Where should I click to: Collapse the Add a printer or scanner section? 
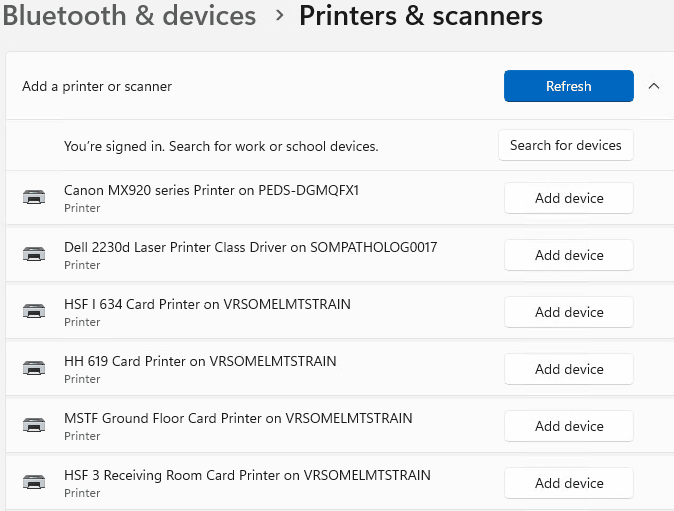tap(654, 86)
